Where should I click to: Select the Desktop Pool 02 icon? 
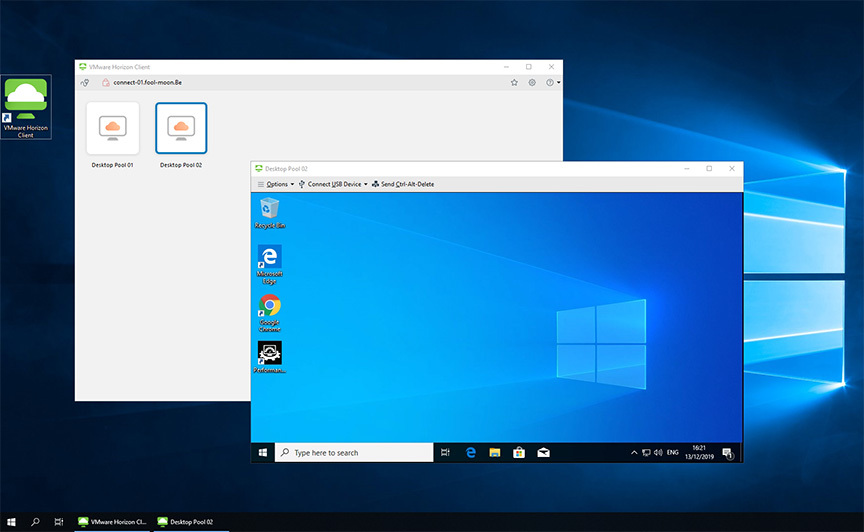pyautogui.click(x=181, y=128)
